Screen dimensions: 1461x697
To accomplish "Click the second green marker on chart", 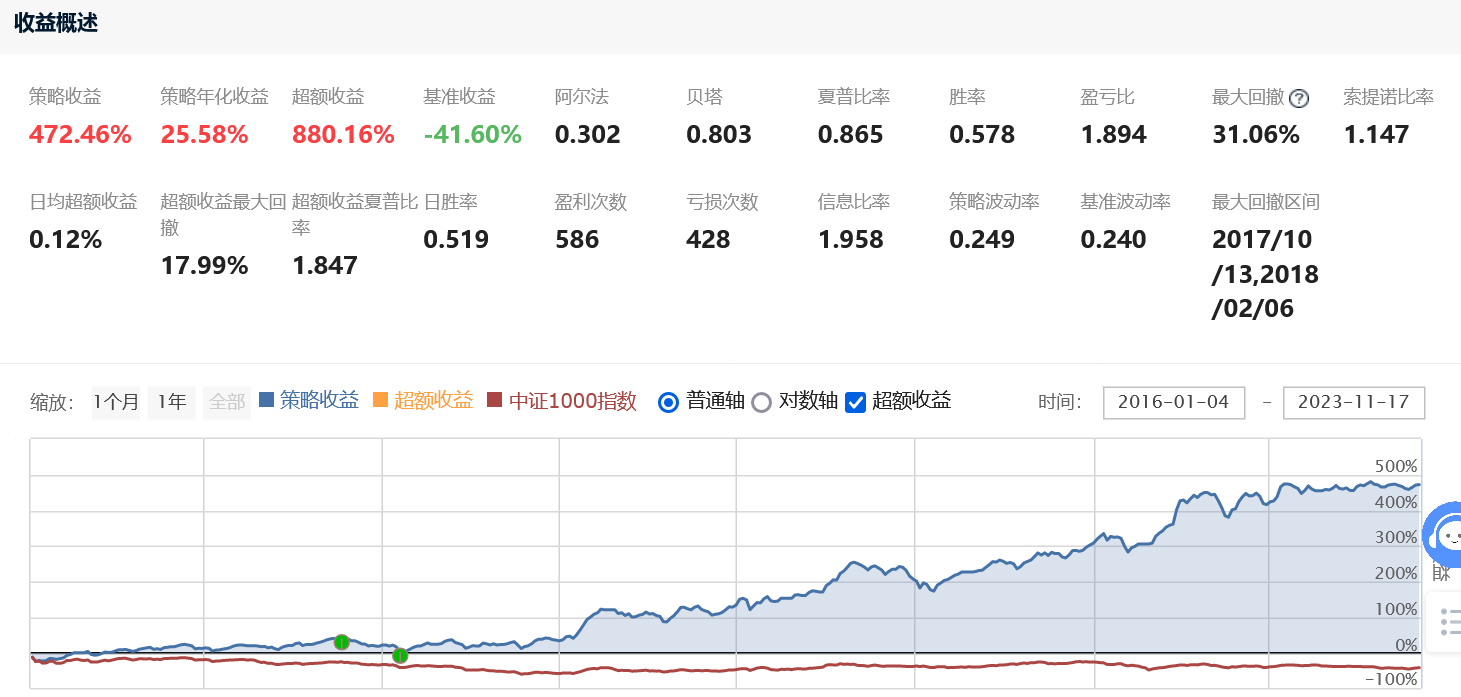I will pyautogui.click(x=400, y=656).
